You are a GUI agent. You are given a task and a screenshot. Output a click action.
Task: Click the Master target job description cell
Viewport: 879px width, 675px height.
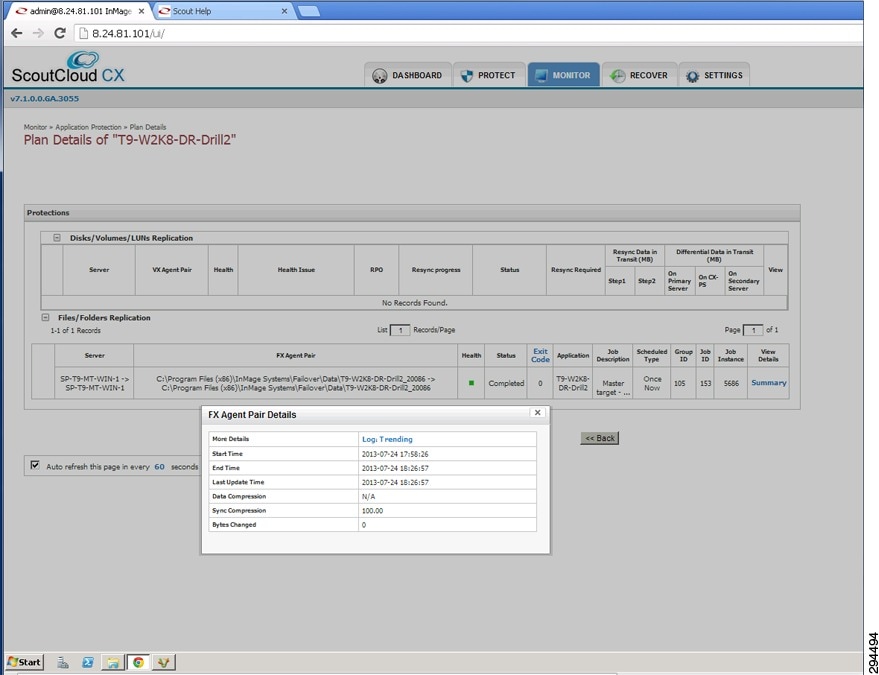(613, 383)
